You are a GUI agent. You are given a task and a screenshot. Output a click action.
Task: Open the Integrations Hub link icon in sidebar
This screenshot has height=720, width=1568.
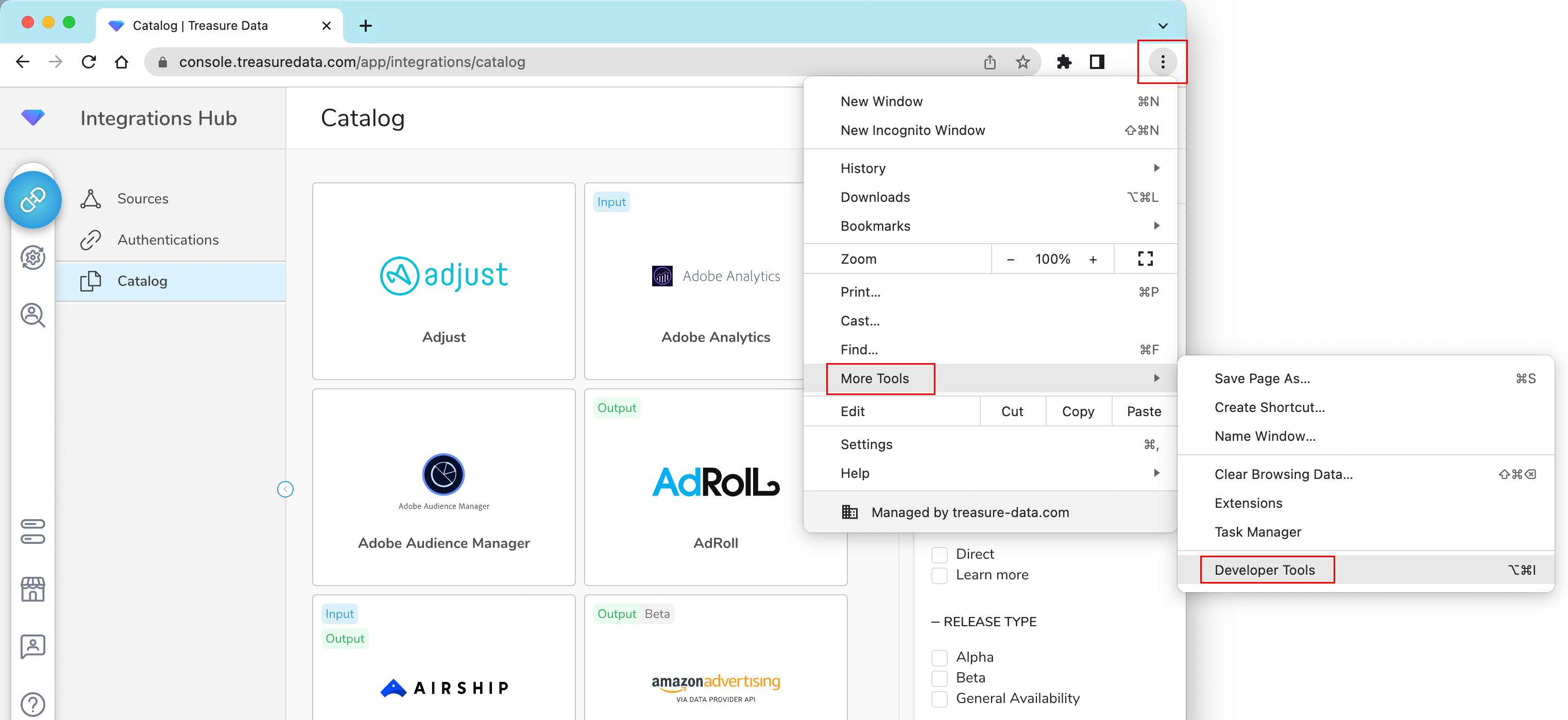(x=33, y=200)
